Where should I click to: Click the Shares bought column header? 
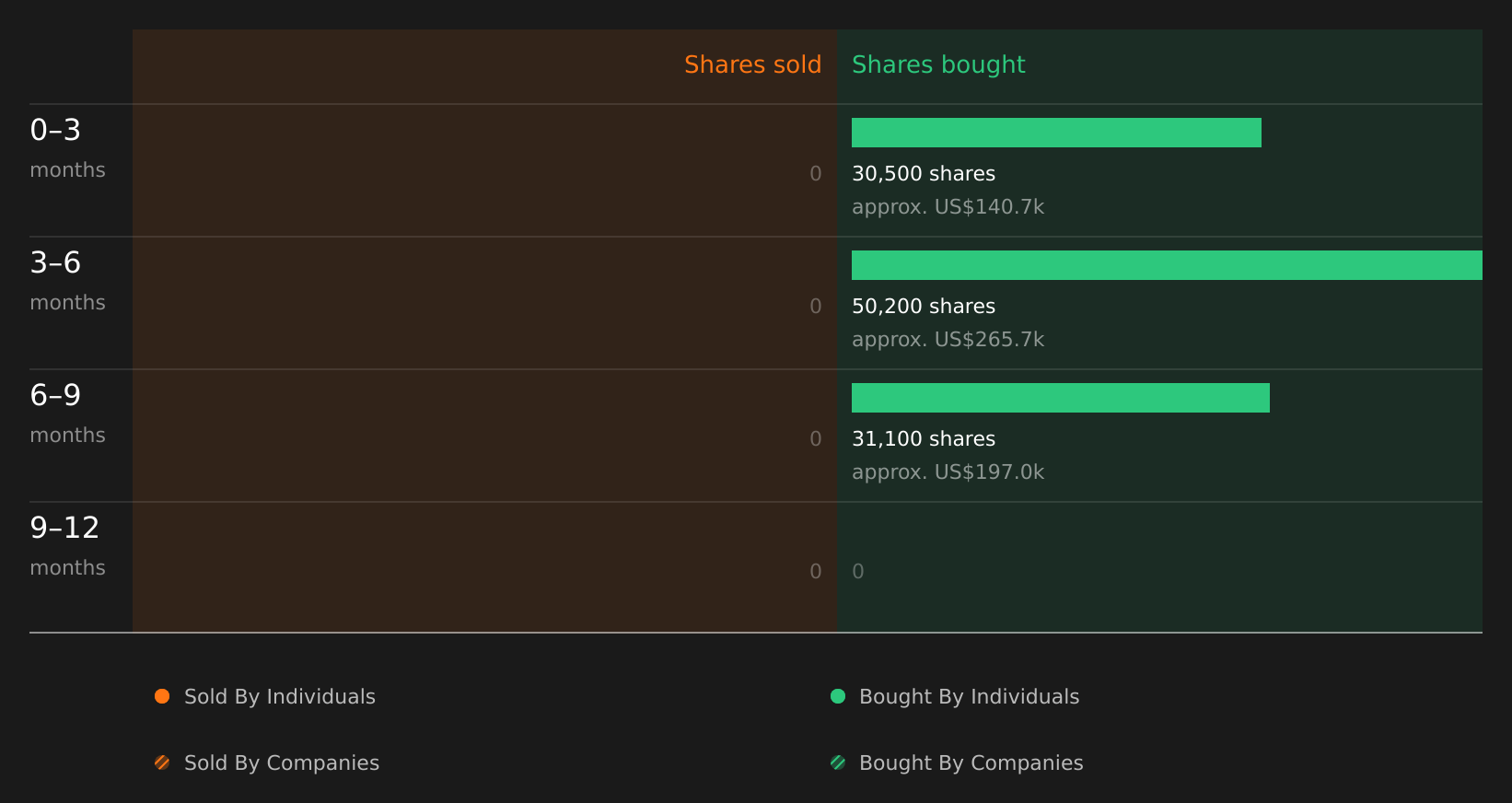tap(938, 64)
